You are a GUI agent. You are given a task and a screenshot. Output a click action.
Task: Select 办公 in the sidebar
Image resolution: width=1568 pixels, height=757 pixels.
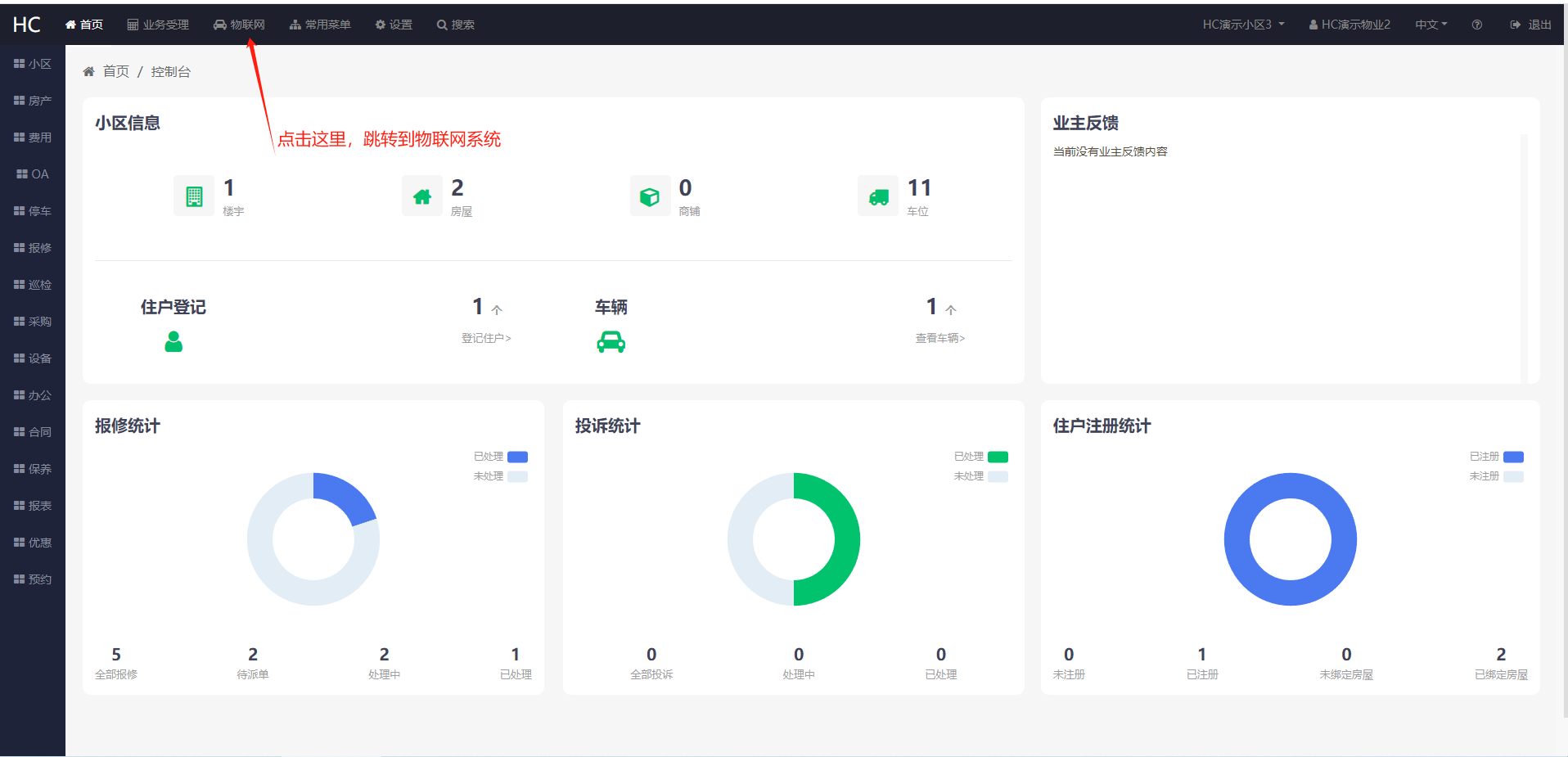pyautogui.click(x=33, y=395)
